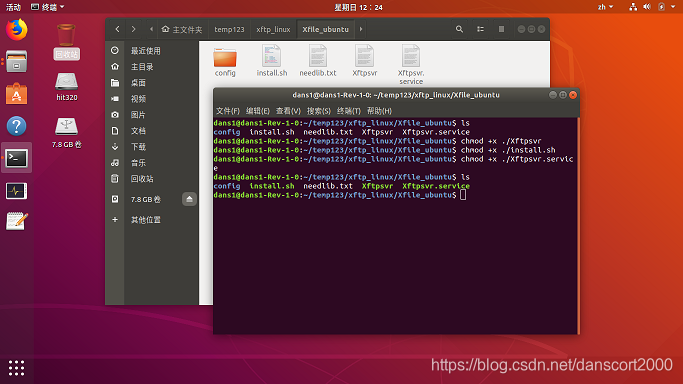Toggle list view in Files toolbar
The height and width of the screenshot is (384, 683).
pos(480,29)
